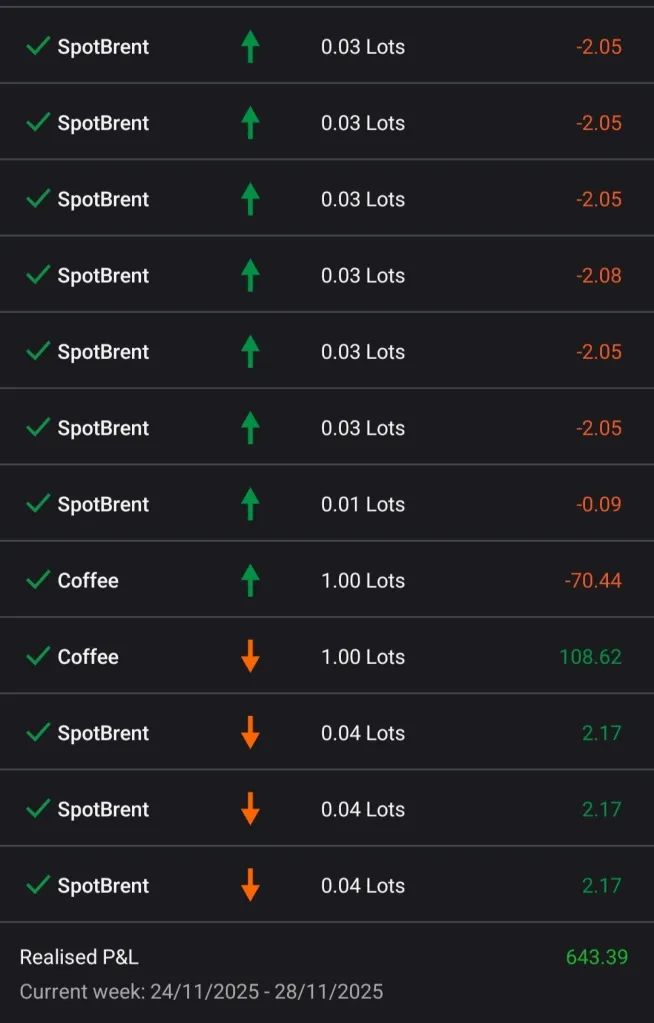The height and width of the screenshot is (1023, 654).
Task: Select the -2.08 SpotBrent loss value
Action: click(598, 275)
